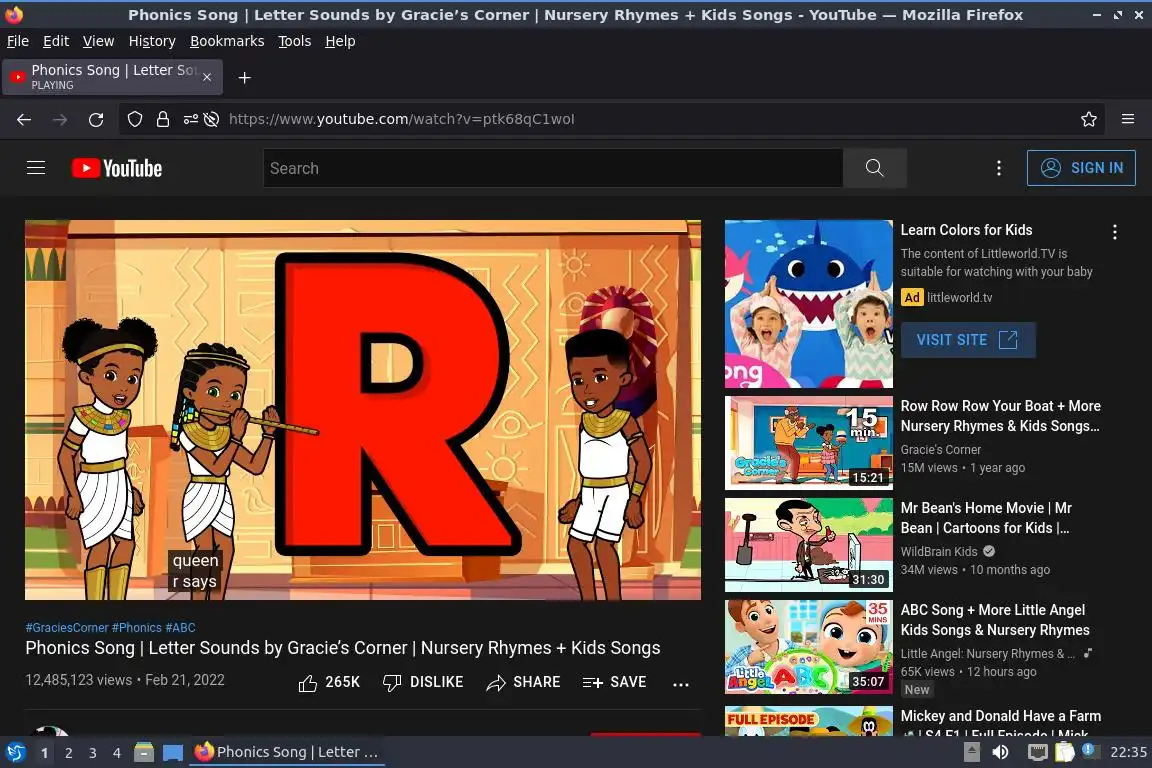Close the Phonics Song tab

[x=207, y=77]
